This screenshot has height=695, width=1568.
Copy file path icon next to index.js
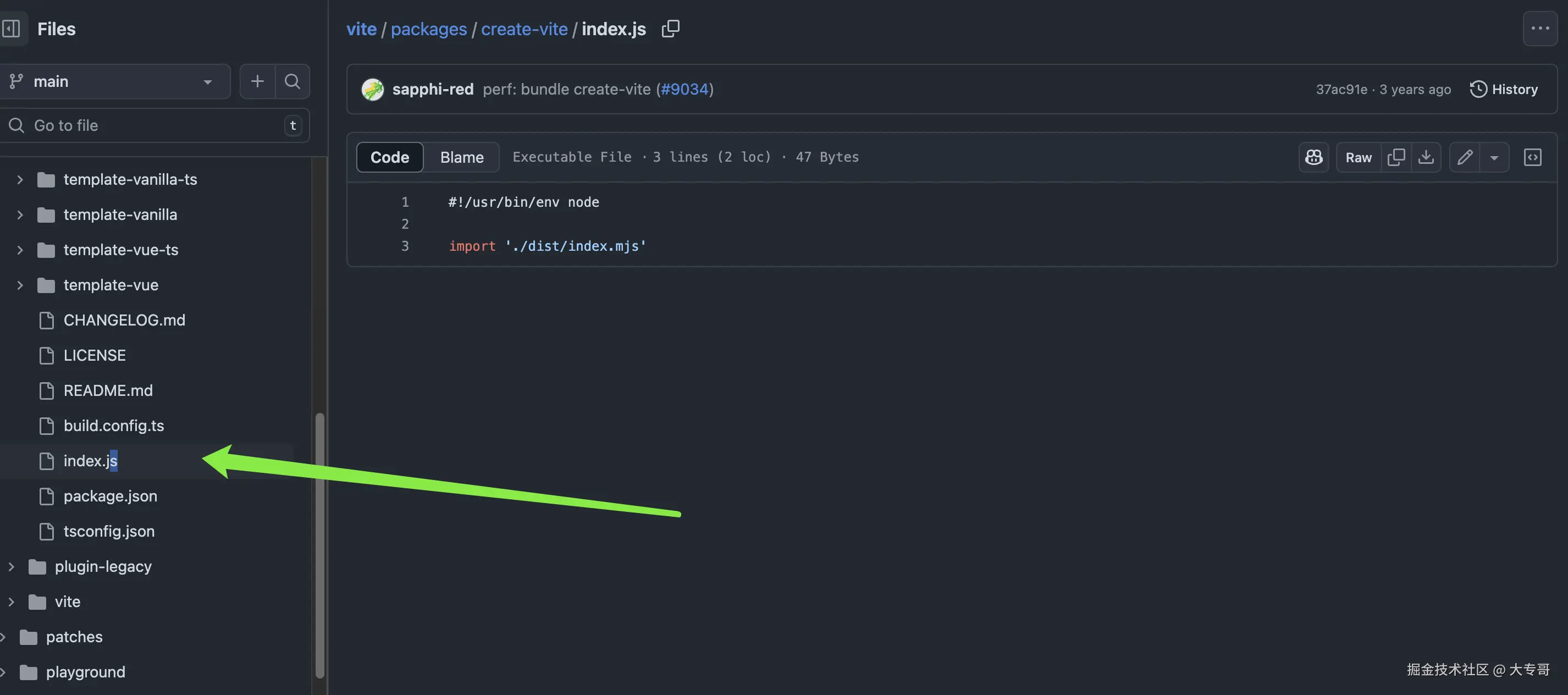(x=670, y=29)
